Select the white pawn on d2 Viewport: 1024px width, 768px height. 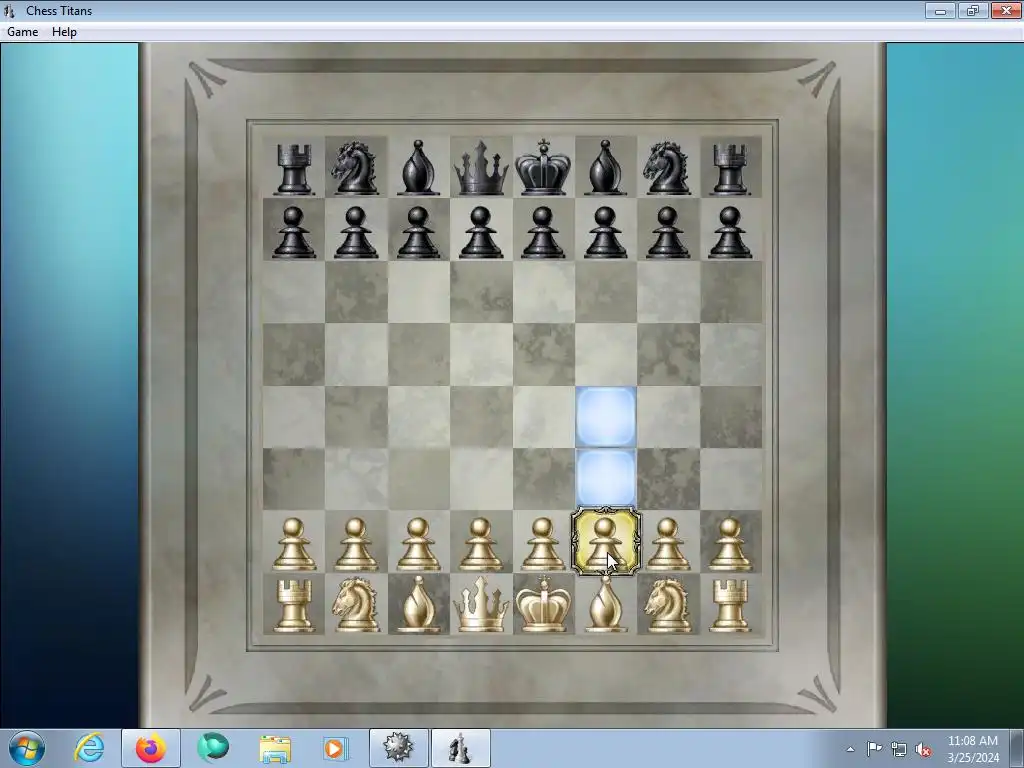(x=481, y=543)
